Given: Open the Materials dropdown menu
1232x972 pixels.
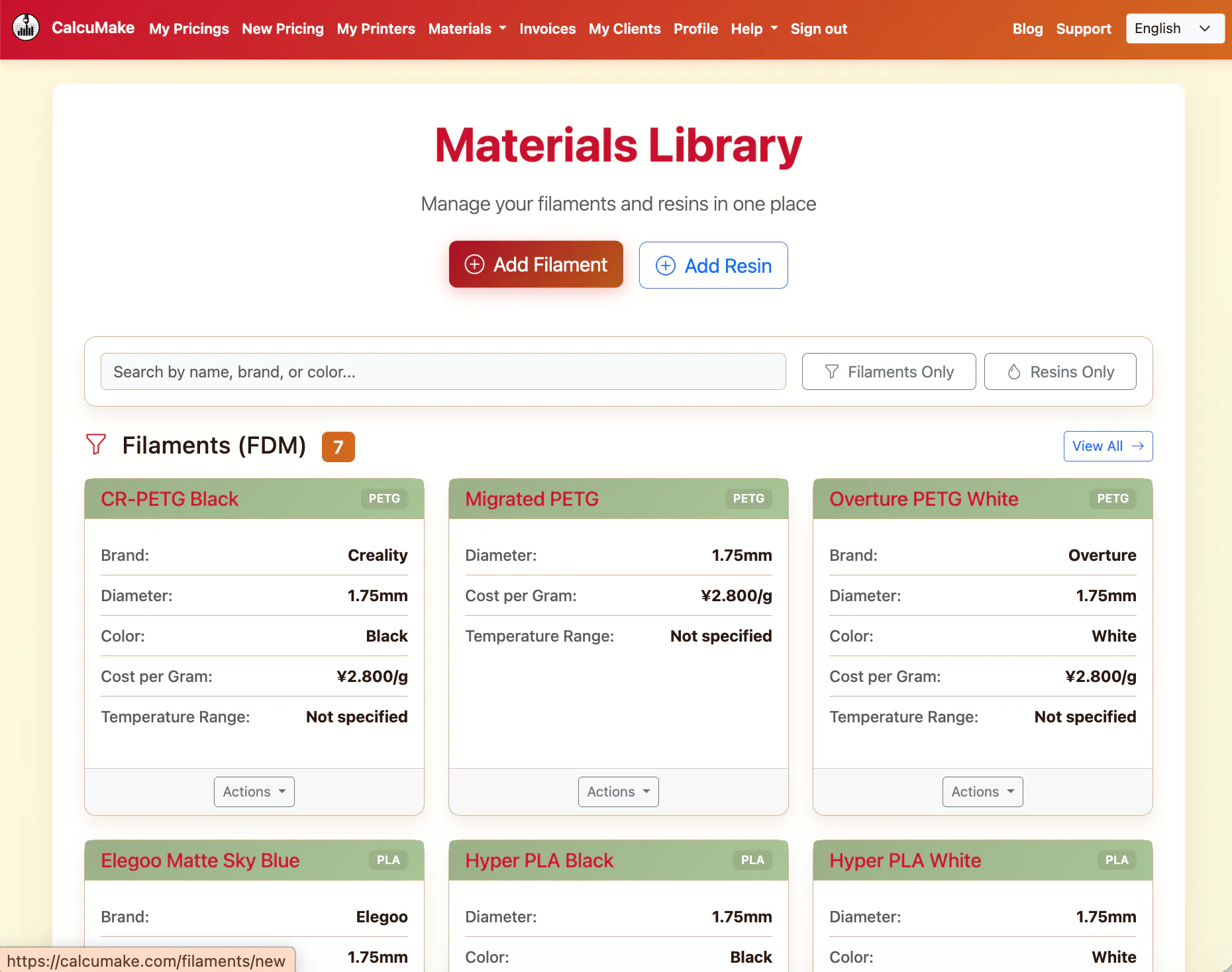Looking at the screenshot, I should pyautogui.click(x=467, y=28).
